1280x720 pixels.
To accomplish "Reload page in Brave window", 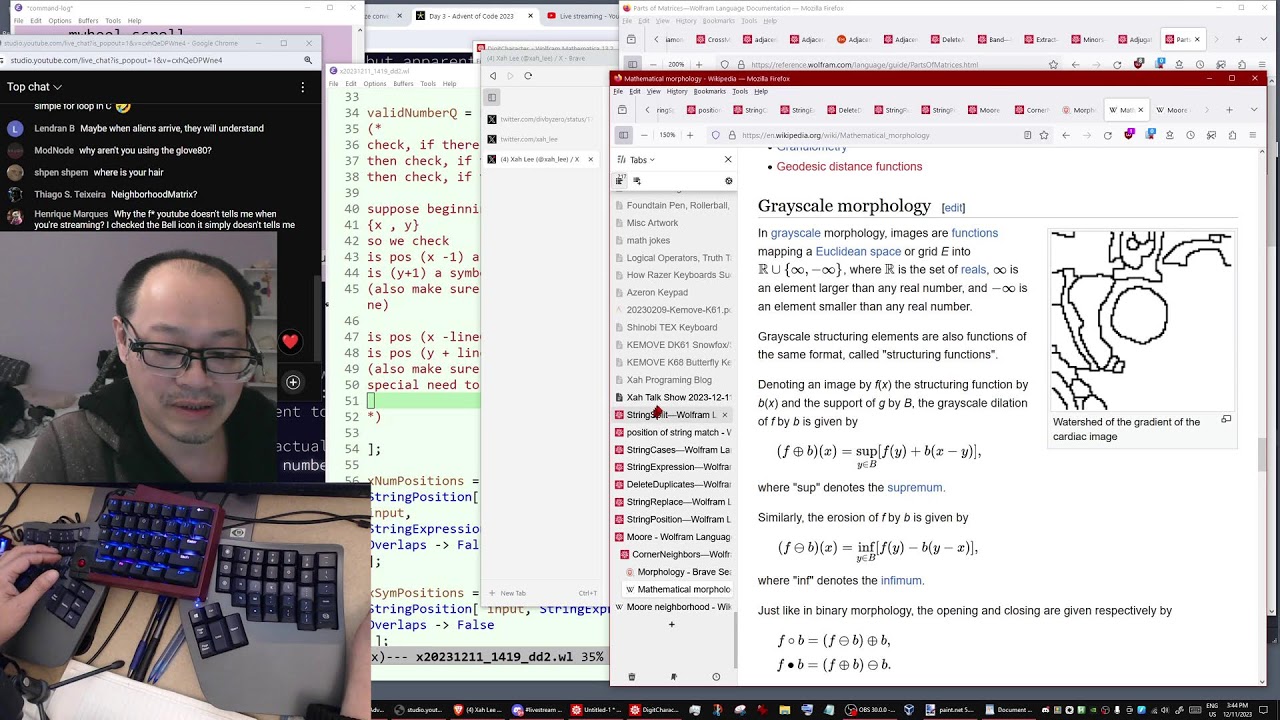I will [x=528, y=76].
